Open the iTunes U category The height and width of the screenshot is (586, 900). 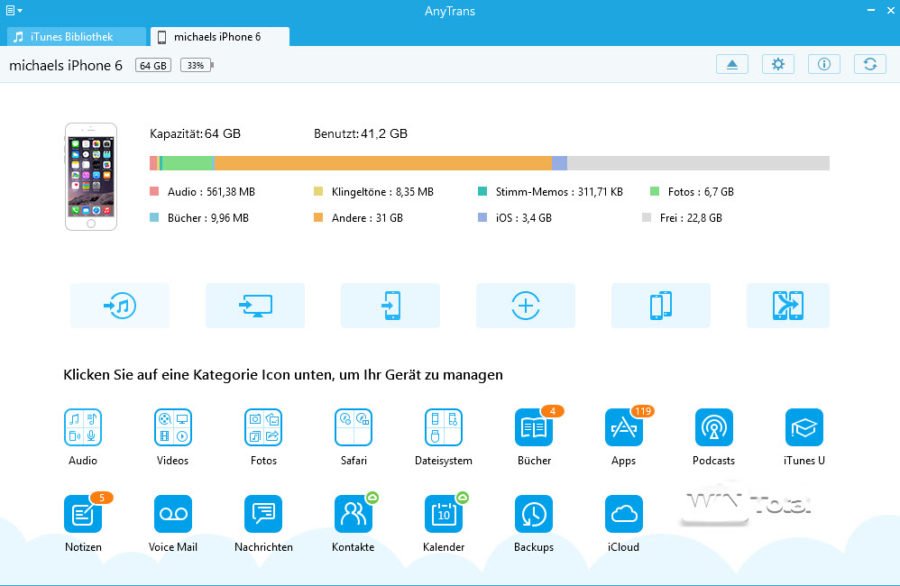pos(804,428)
